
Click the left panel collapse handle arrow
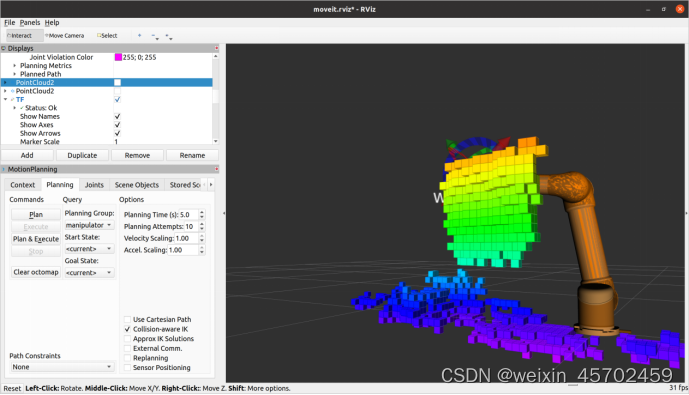coord(224,213)
